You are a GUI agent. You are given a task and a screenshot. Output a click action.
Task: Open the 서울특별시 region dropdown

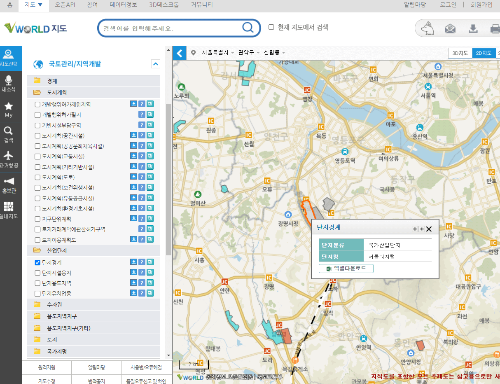pos(217,53)
